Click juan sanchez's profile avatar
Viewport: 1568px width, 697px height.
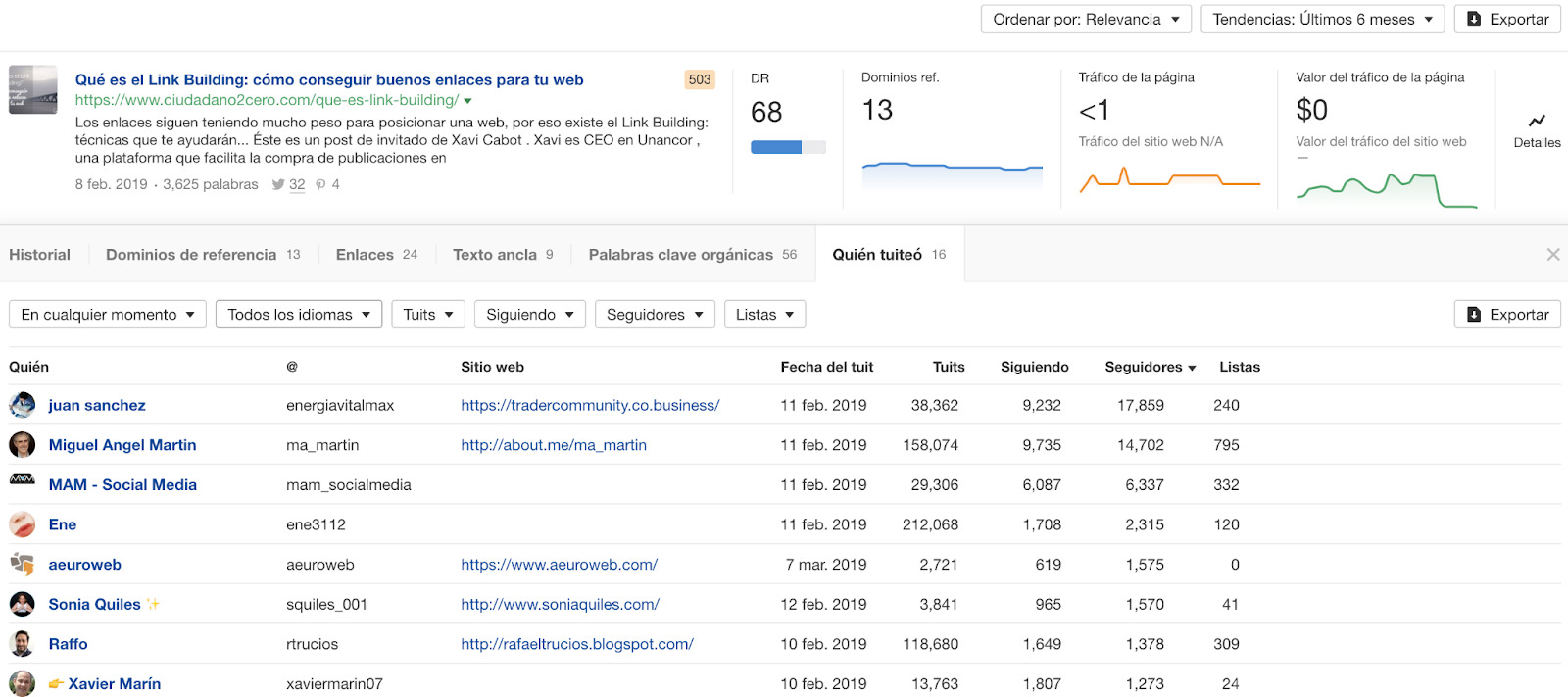(x=23, y=405)
